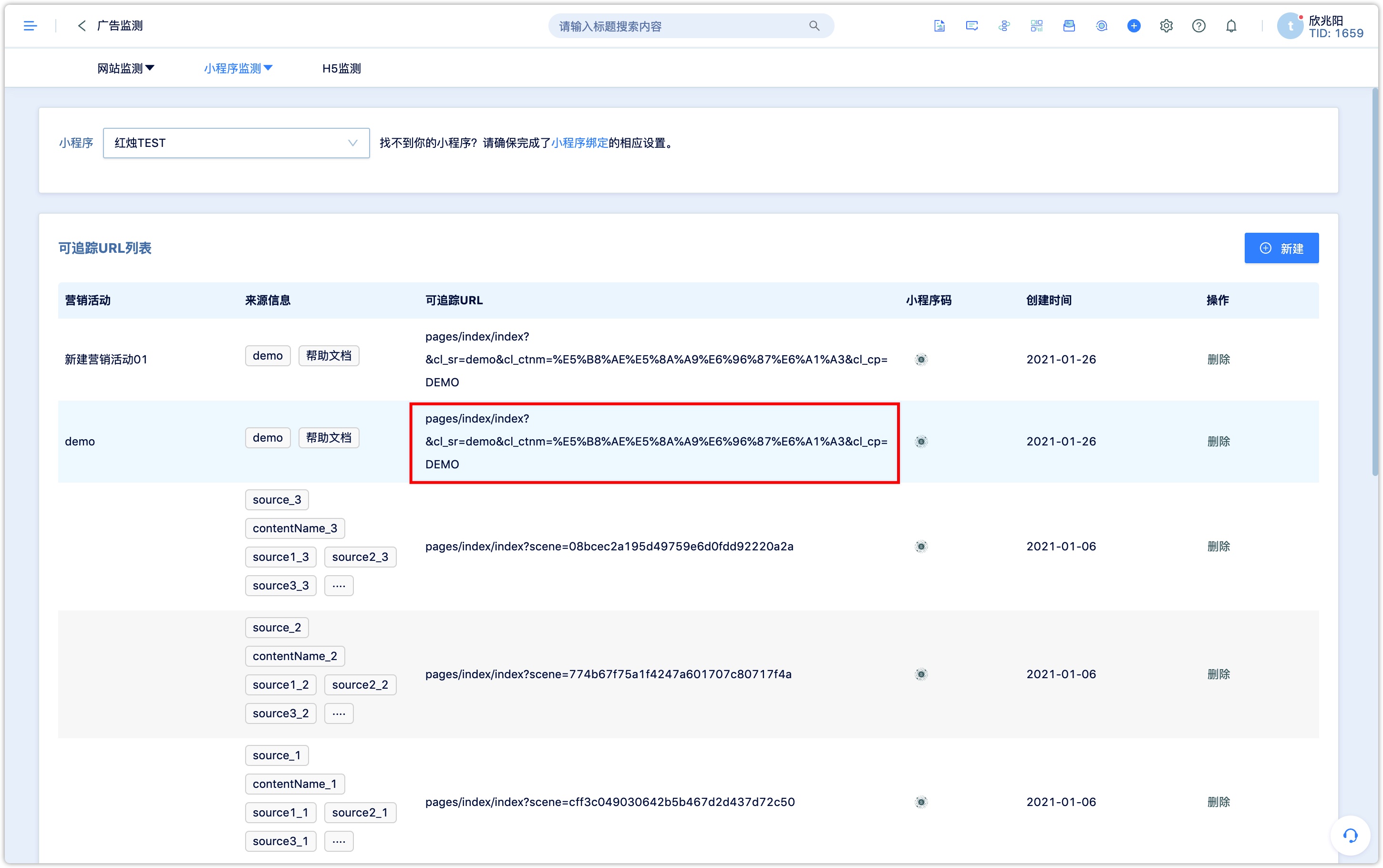The width and height of the screenshot is (1383, 868).
Task: Click the demo tag in 新建营销活动01 row
Action: tap(268, 356)
